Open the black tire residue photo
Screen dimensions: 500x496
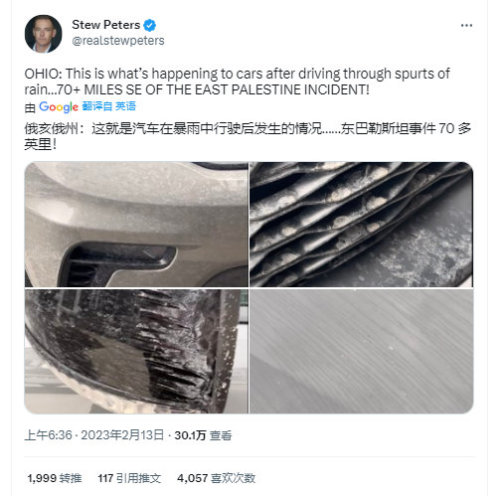pos(136,351)
